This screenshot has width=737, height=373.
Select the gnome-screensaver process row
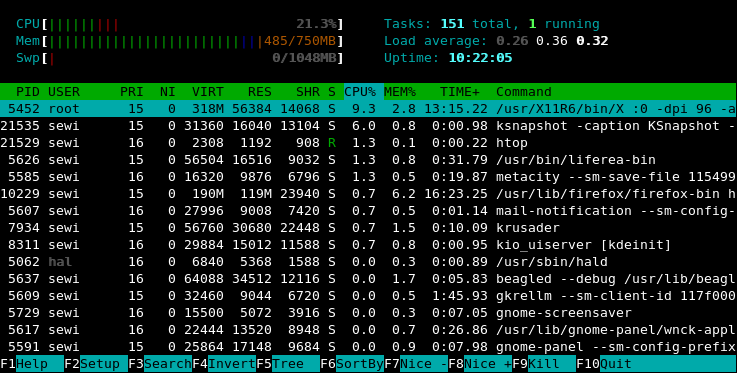pyautogui.click(x=368, y=313)
